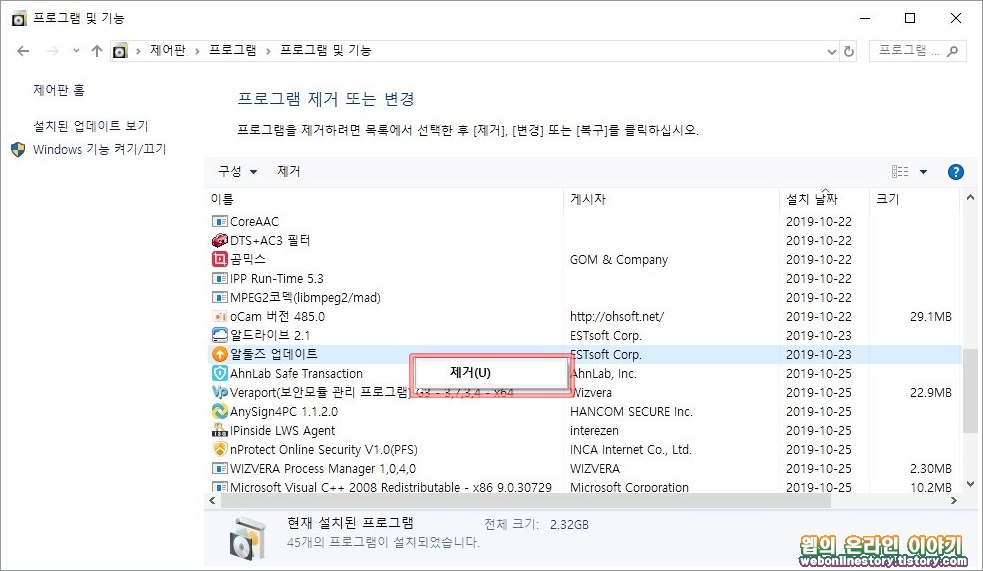Image resolution: width=983 pixels, height=571 pixels.
Task: Expand the chevron after 프로그램 in breadcrumb
Action: (268, 51)
